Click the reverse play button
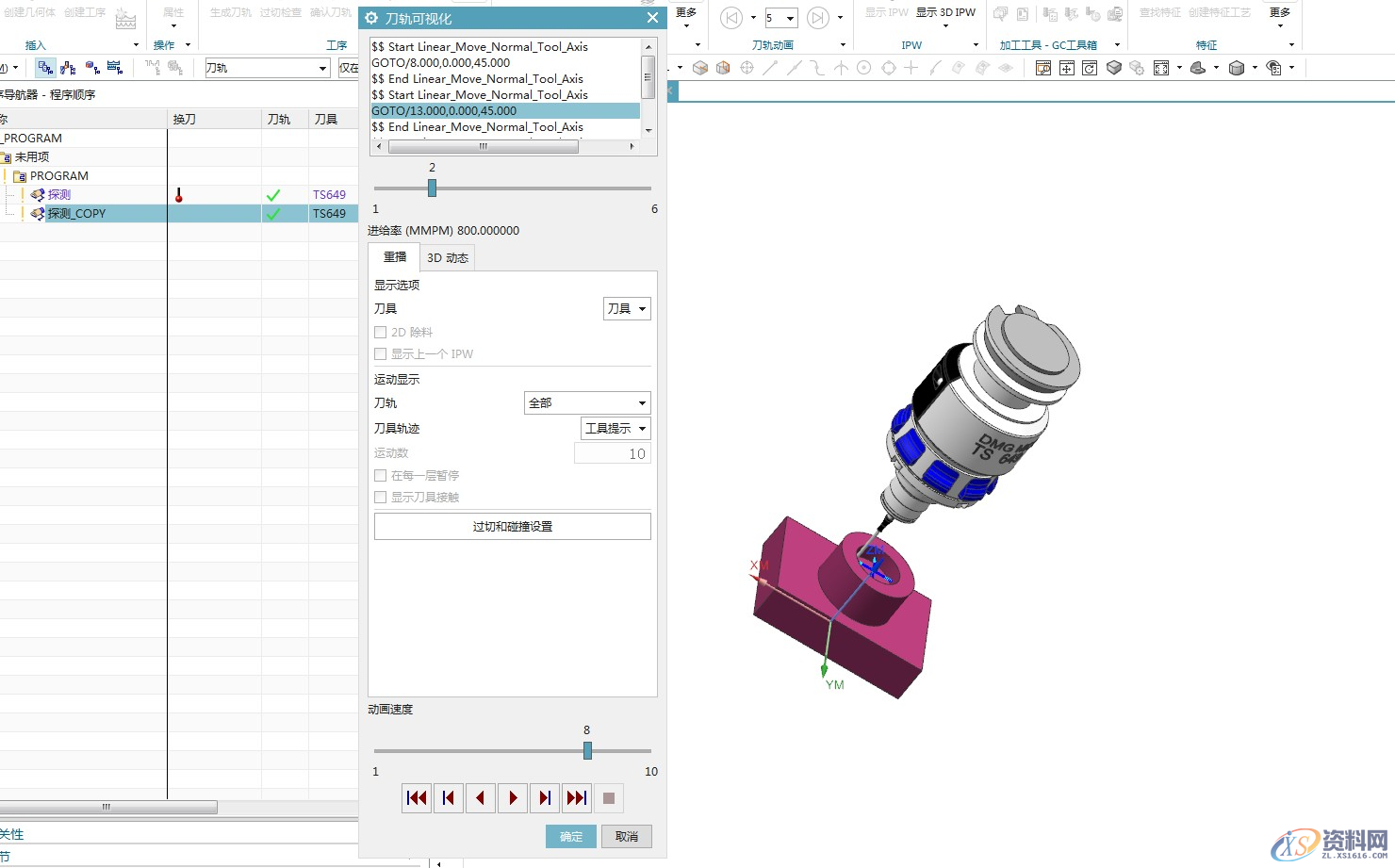The height and width of the screenshot is (868, 1395). click(x=481, y=798)
